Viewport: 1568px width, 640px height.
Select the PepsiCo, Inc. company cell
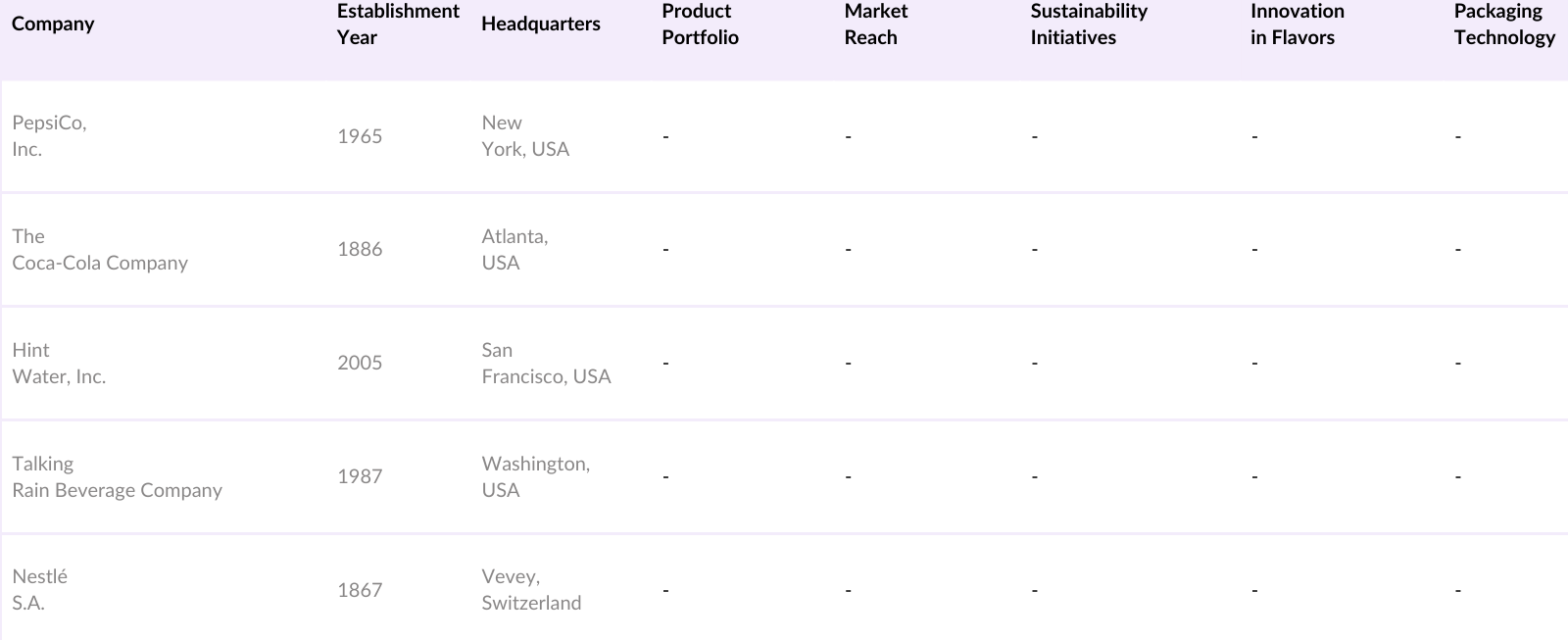(x=49, y=136)
